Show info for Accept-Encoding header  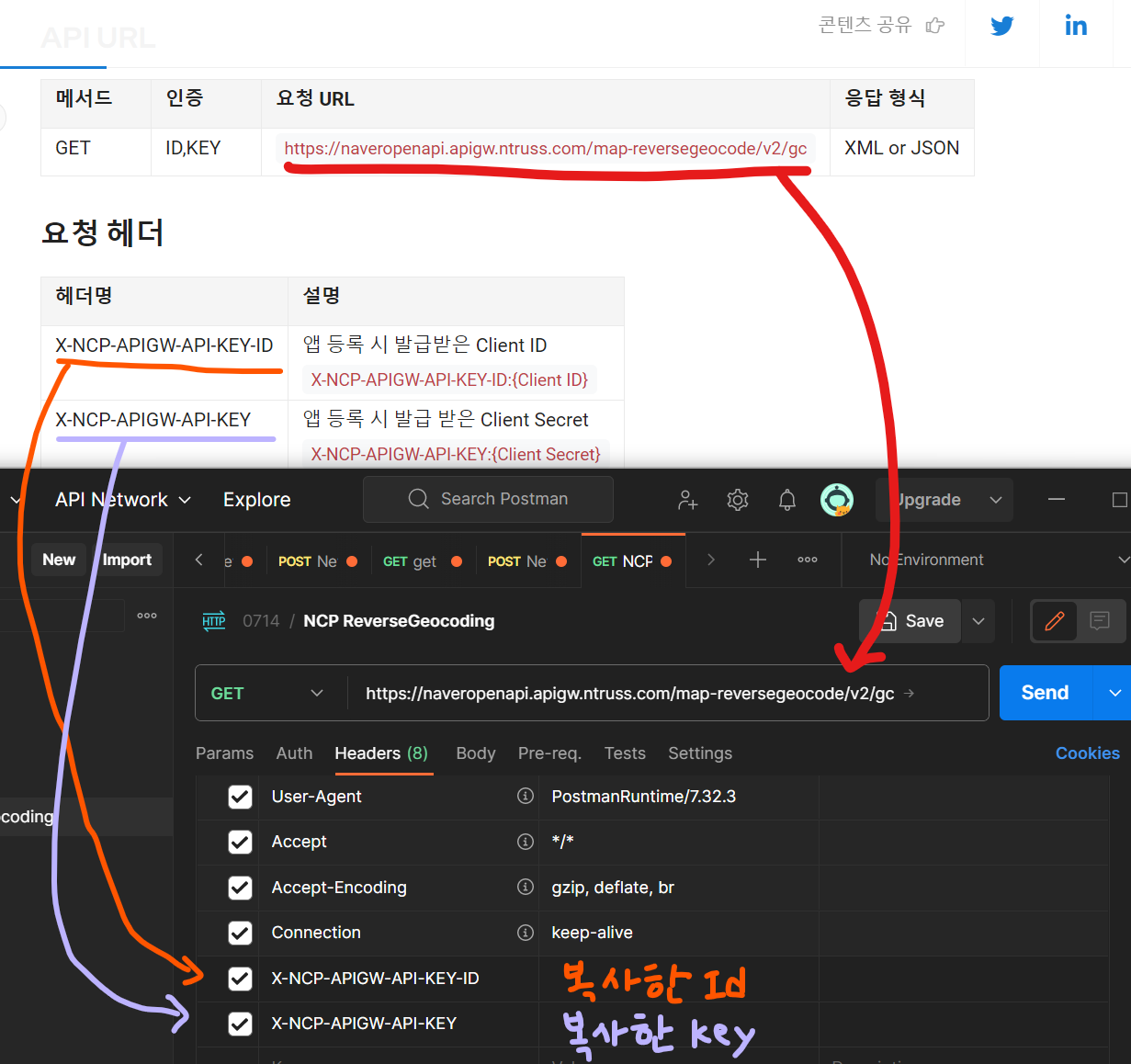[x=526, y=887]
